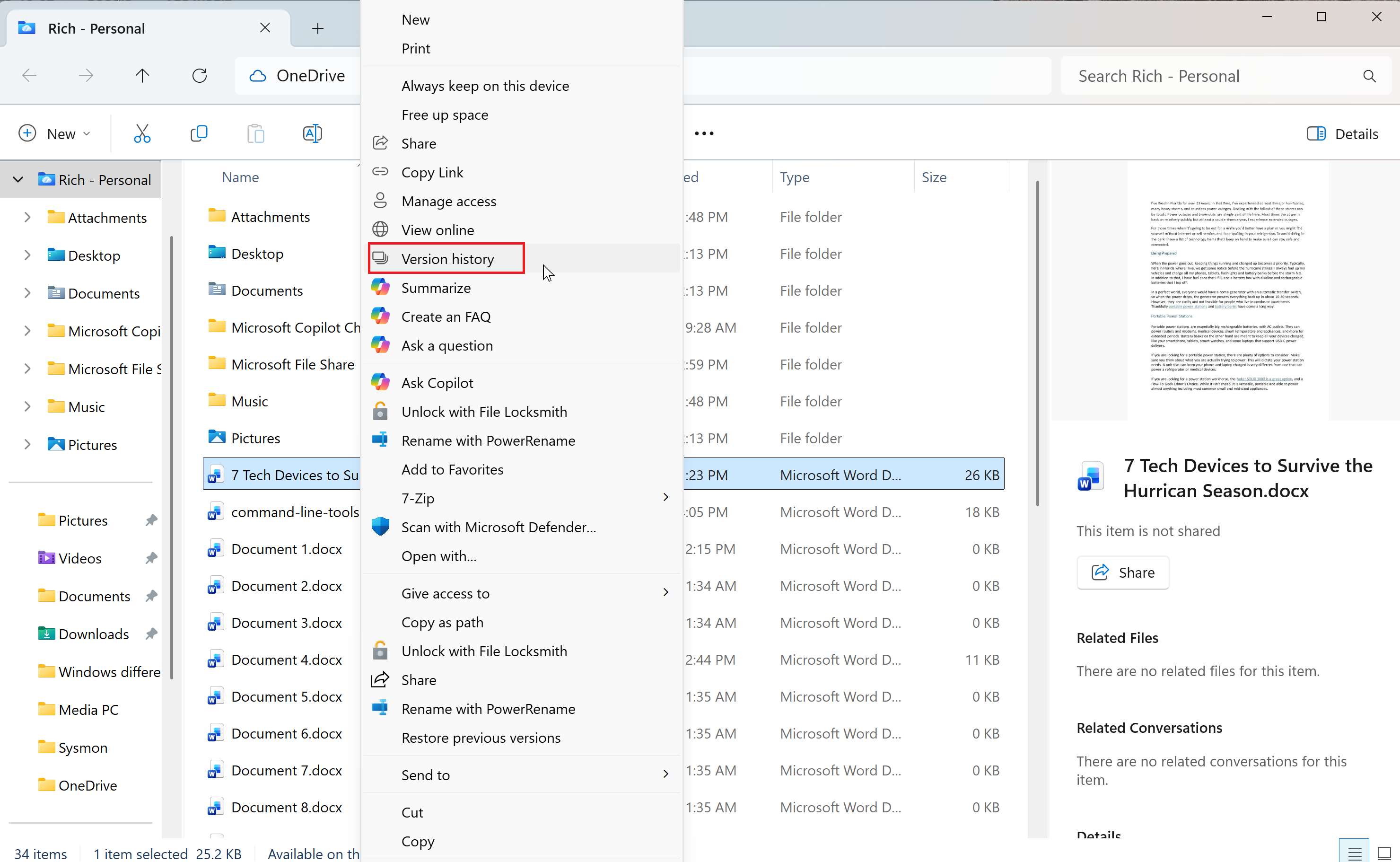Sort files by Type column header
This screenshot has height=862, width=1400.
843,177
